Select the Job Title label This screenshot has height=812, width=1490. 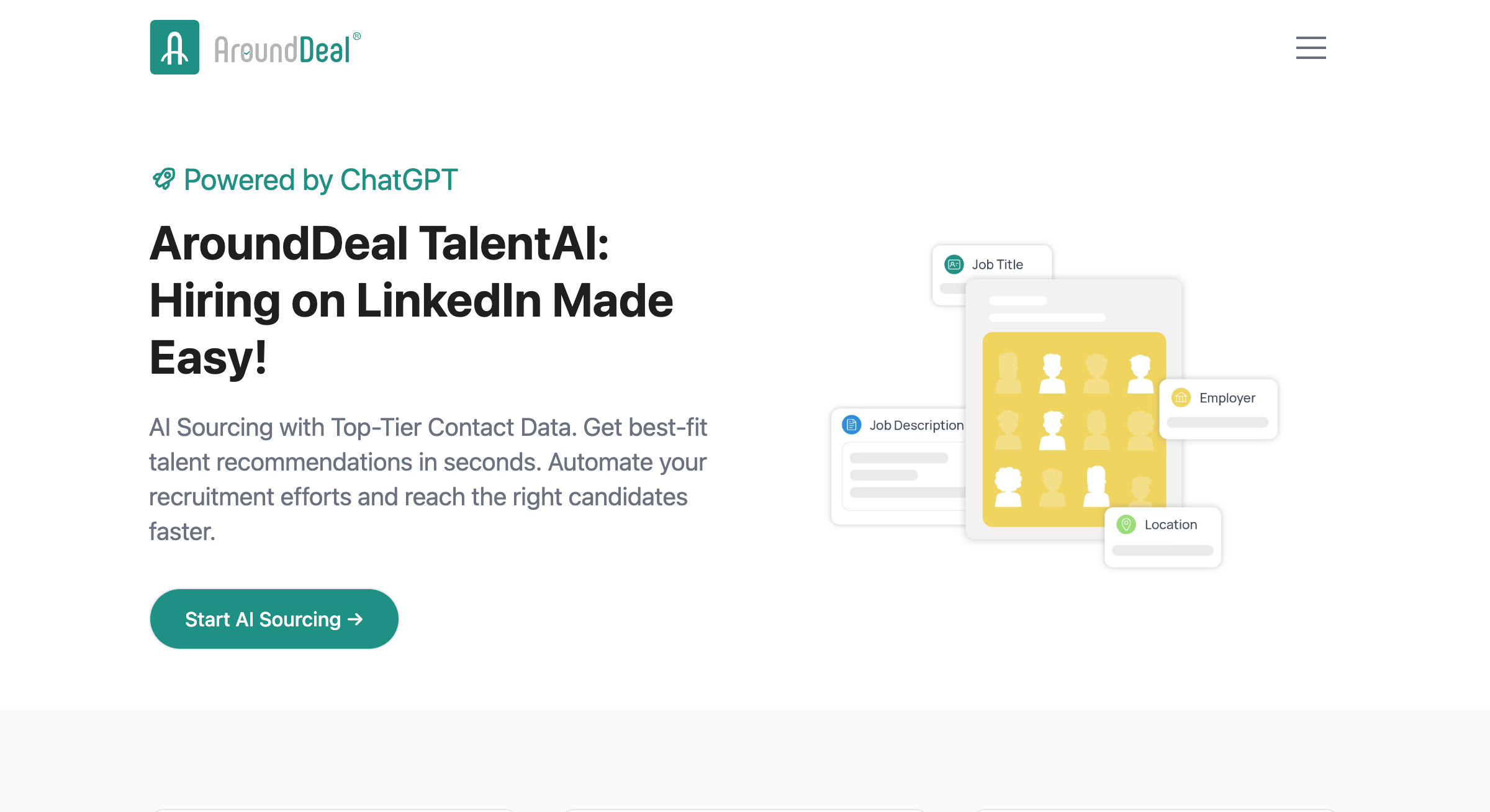pyautogui.click(x=997, y=264)
